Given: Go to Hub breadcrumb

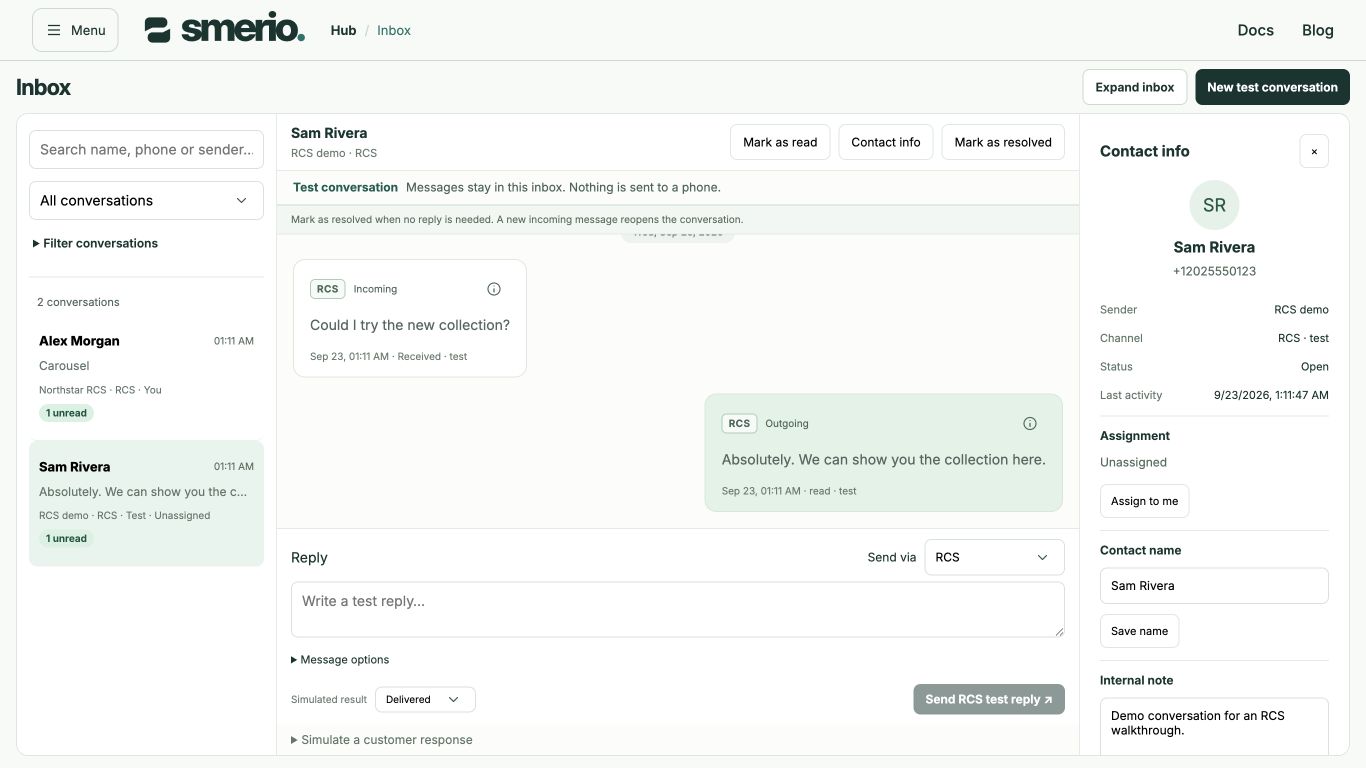Looking at the screenshot, I should pos(343,30).
